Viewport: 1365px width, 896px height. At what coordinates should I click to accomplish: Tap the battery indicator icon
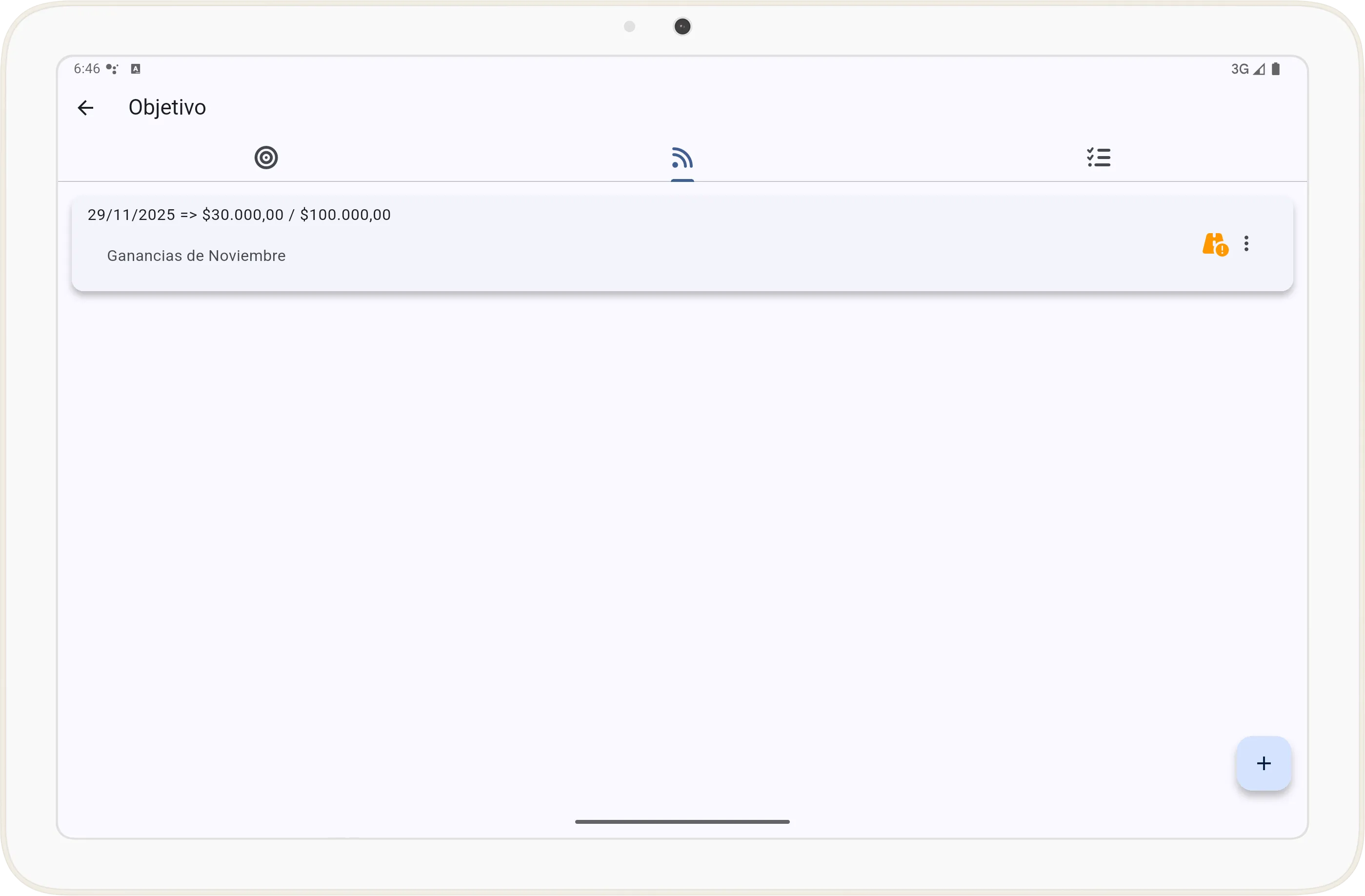(1276, 69)
